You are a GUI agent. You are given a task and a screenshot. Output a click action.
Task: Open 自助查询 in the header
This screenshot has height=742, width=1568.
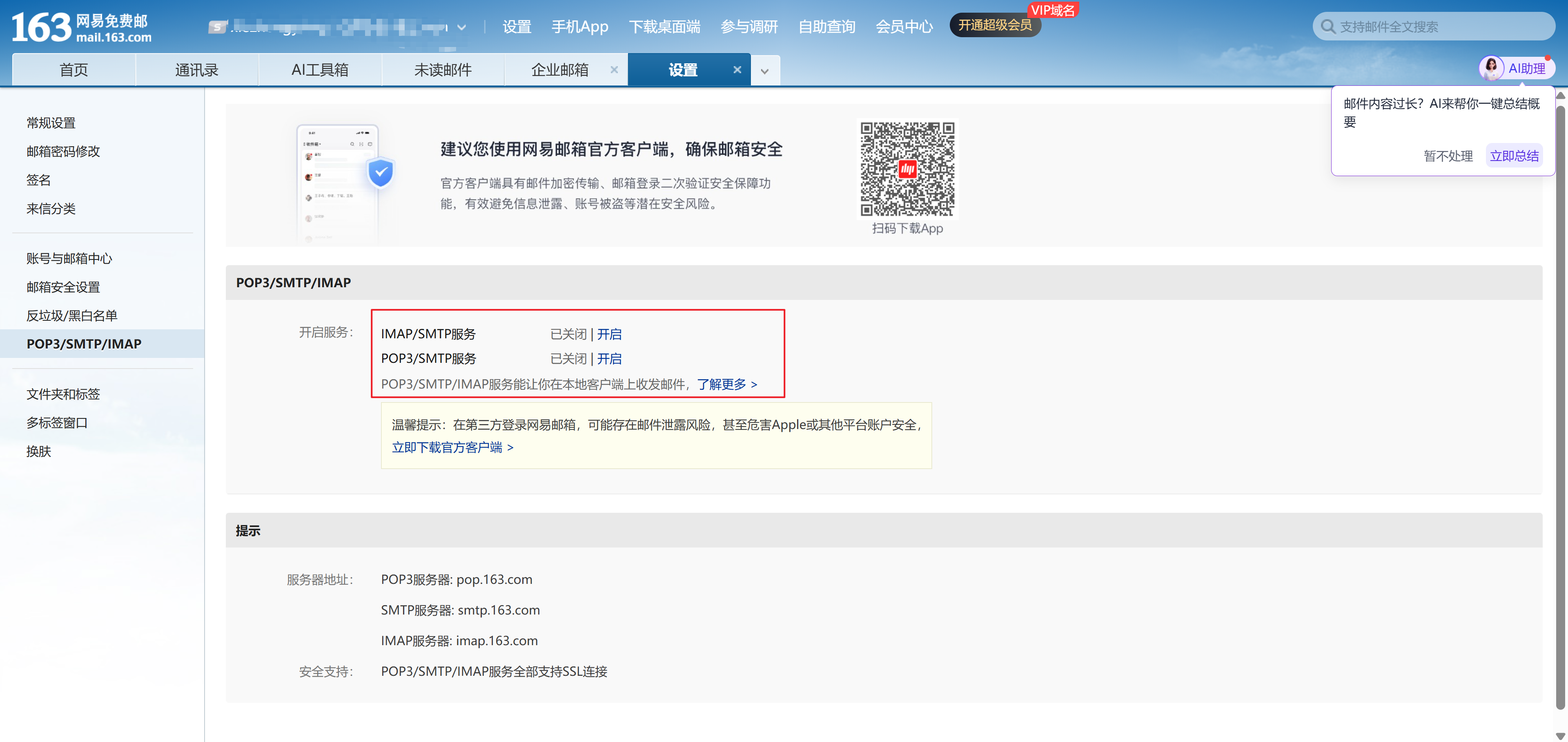click(x=826, y=27)
